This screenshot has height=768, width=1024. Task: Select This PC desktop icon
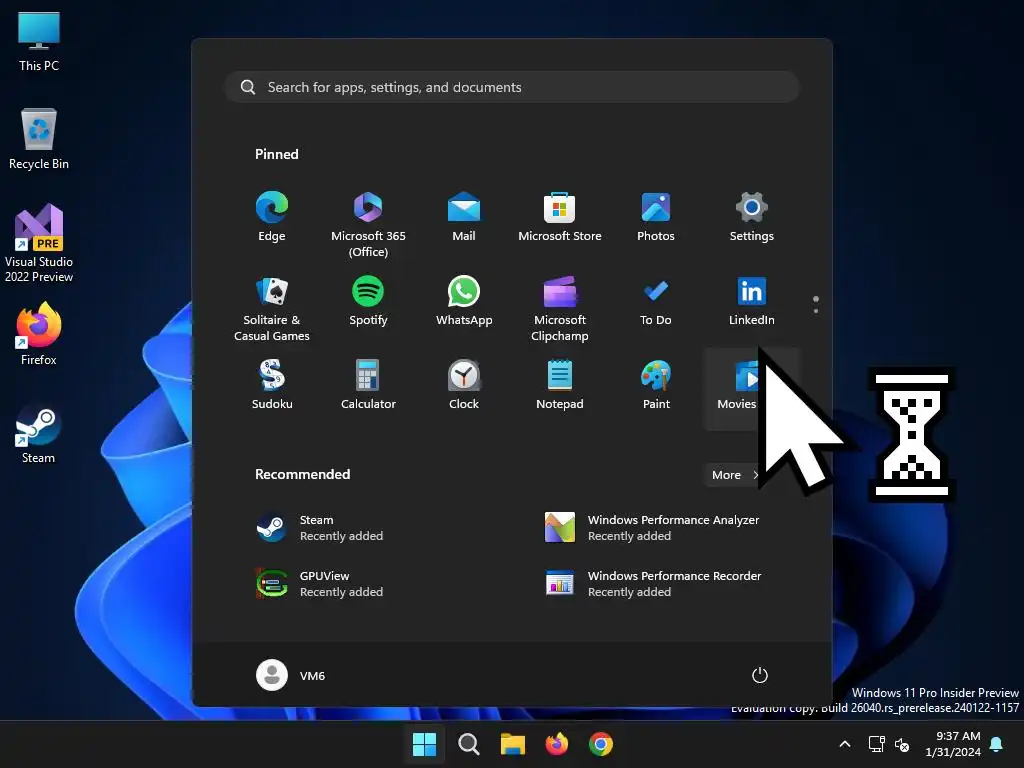(x=39, y=41)
